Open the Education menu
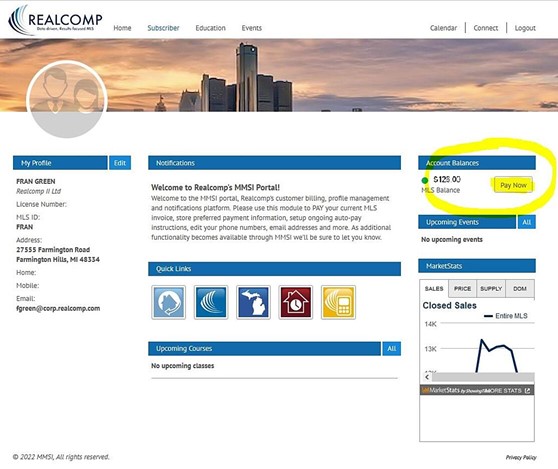Image resolution: width=558 pixels, height=469 pixels. [x=210, y=28]
